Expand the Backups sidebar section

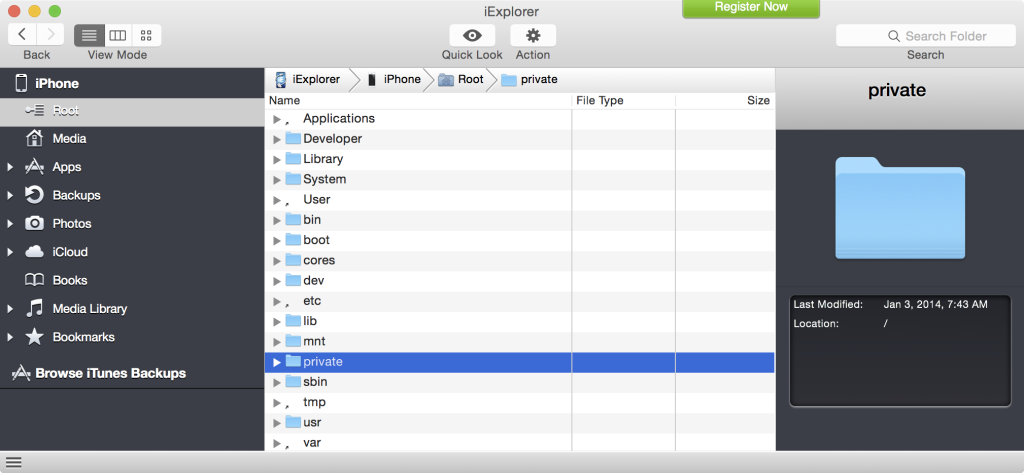[x=10, y=195]
